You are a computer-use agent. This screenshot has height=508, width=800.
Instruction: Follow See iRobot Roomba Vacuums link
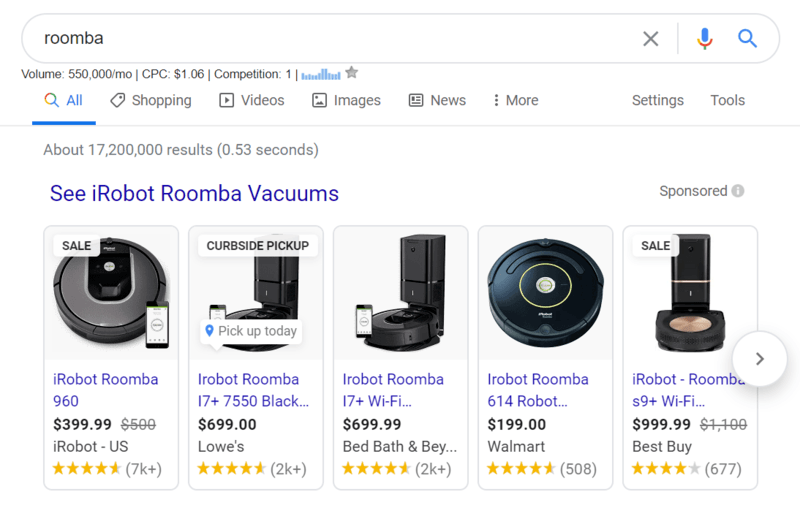pos(194,194)
